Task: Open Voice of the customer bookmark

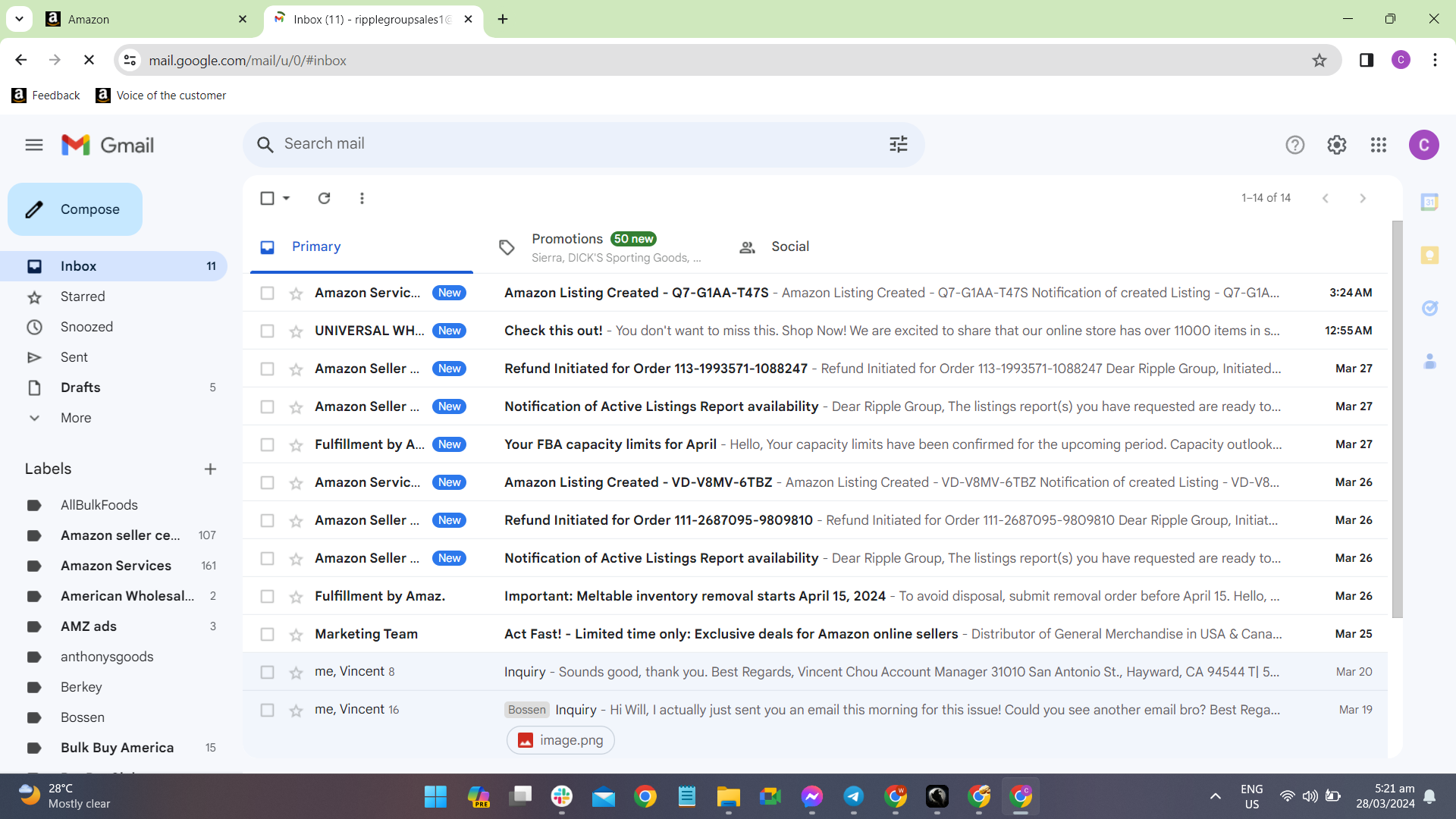Action: pos(161,96)
